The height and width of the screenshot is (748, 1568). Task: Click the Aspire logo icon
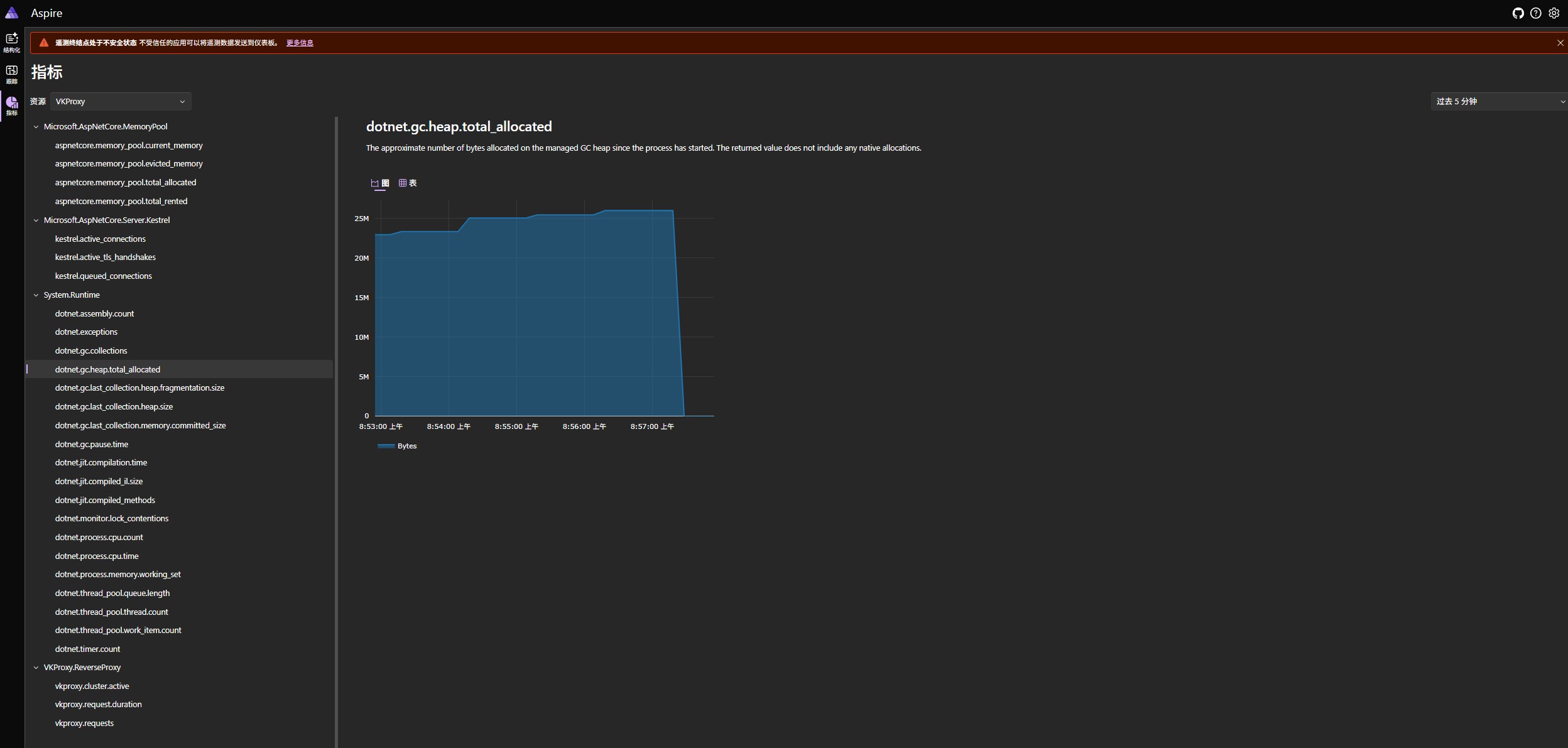click(x=12, y=13)
